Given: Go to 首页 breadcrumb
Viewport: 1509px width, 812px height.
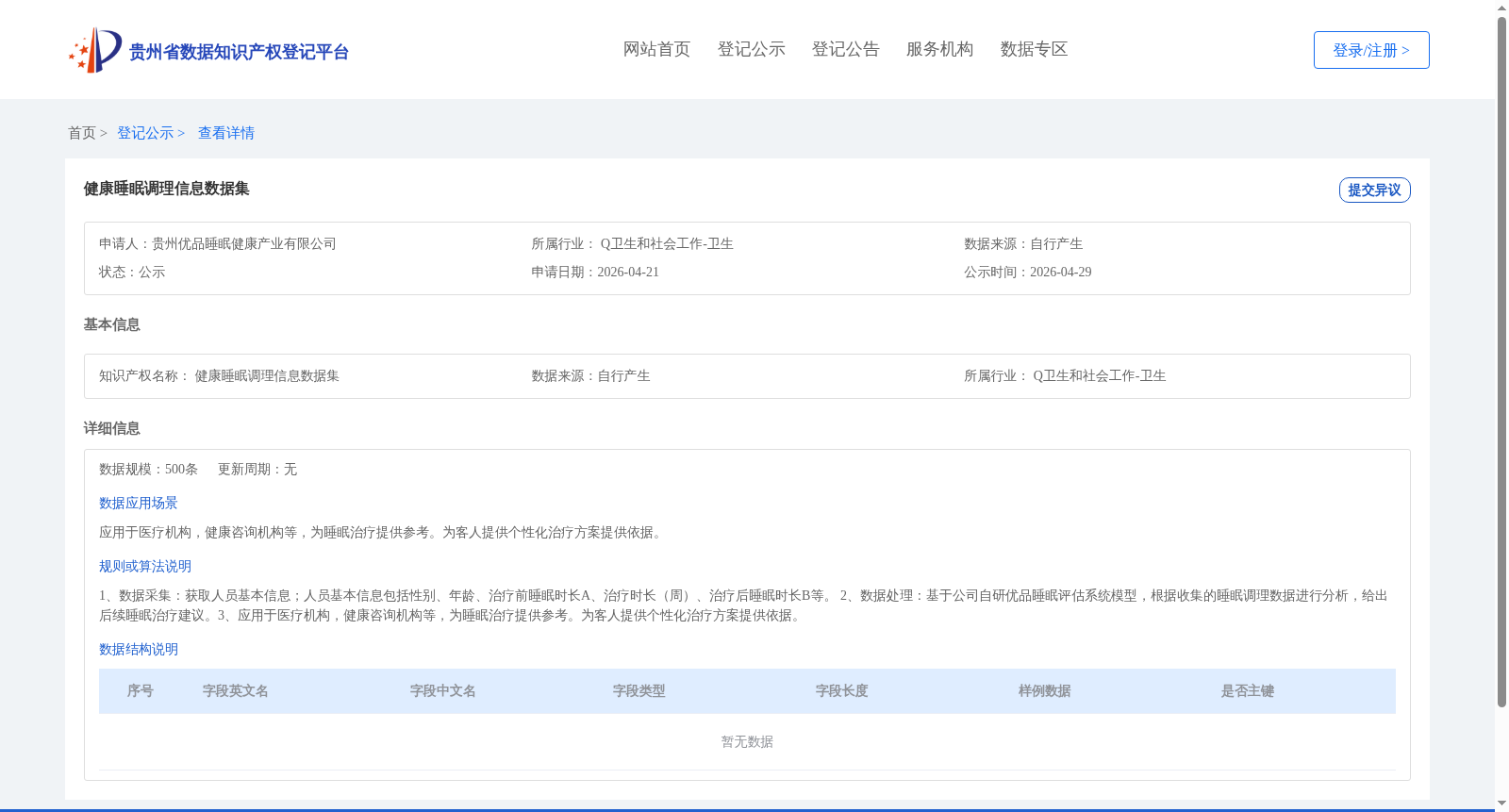Looking at the screenshot, I should [82, 133].
